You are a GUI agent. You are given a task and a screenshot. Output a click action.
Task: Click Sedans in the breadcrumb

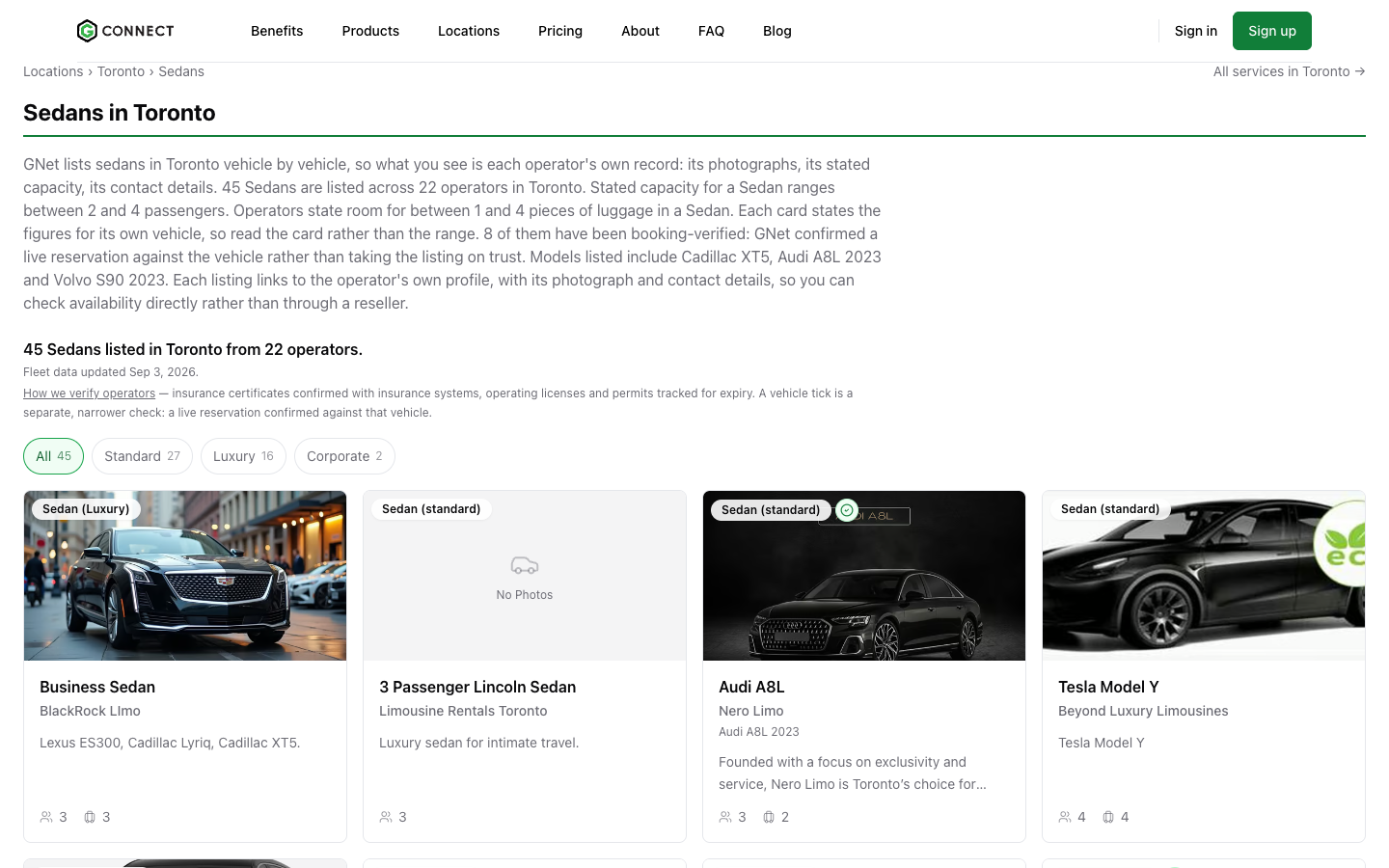pyautogui.click(x=181, y=71)
